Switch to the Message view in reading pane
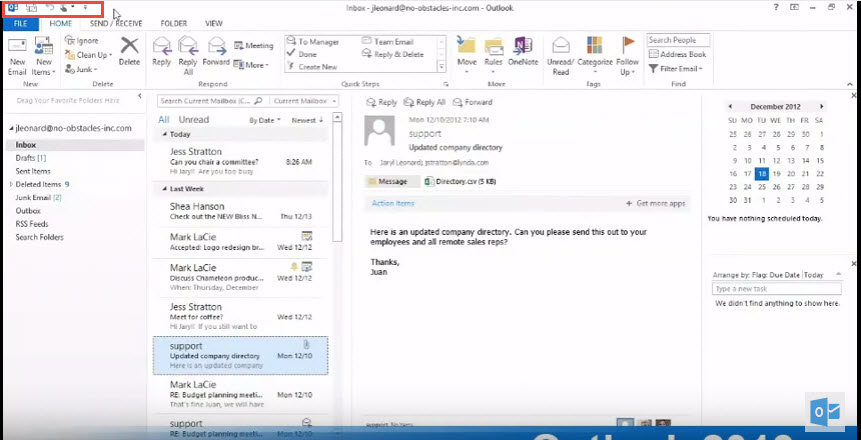Image resolution: width=861 pixels, height=440 pixels. 392,181
